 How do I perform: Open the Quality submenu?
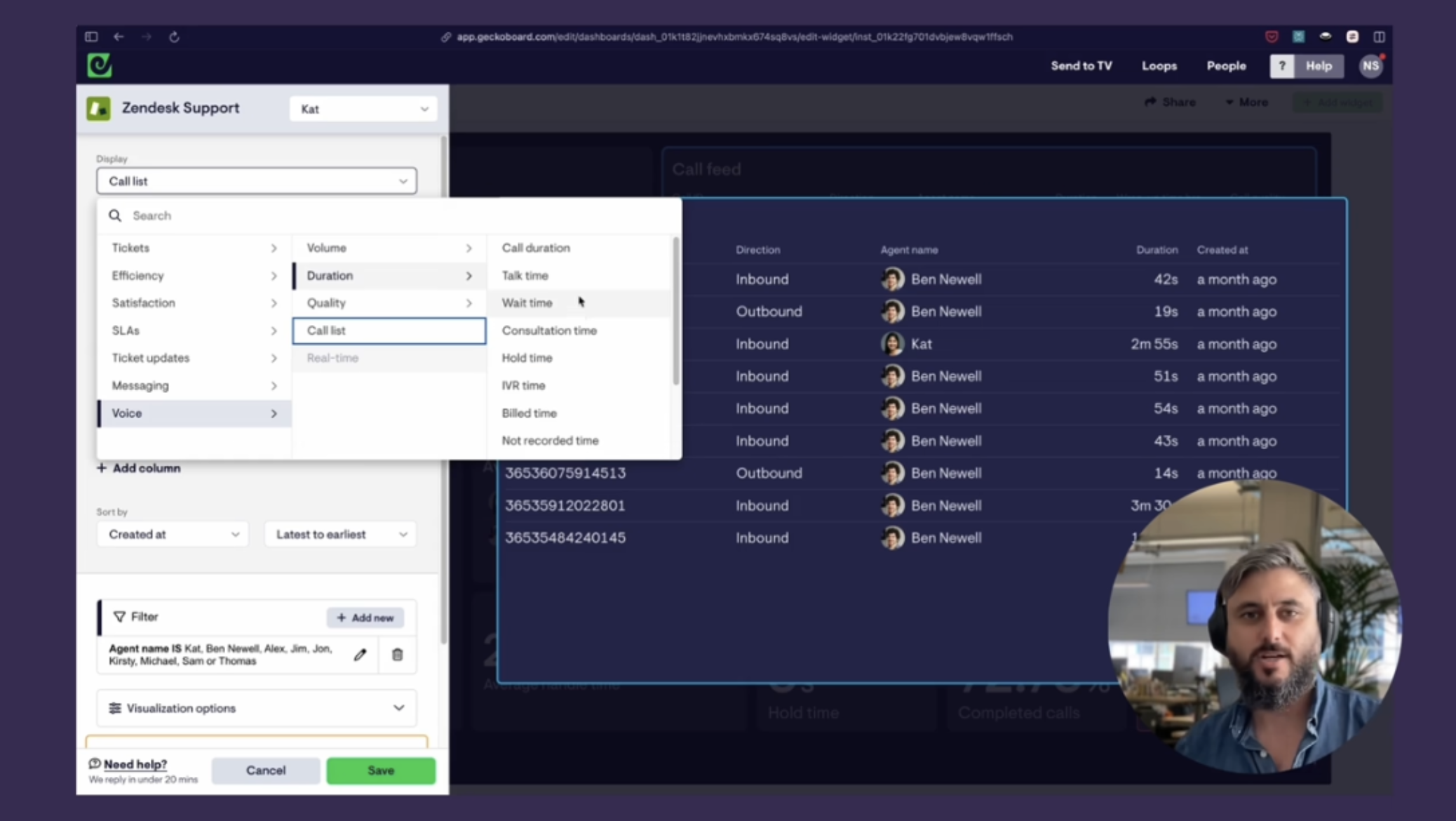tap(389, 302)
